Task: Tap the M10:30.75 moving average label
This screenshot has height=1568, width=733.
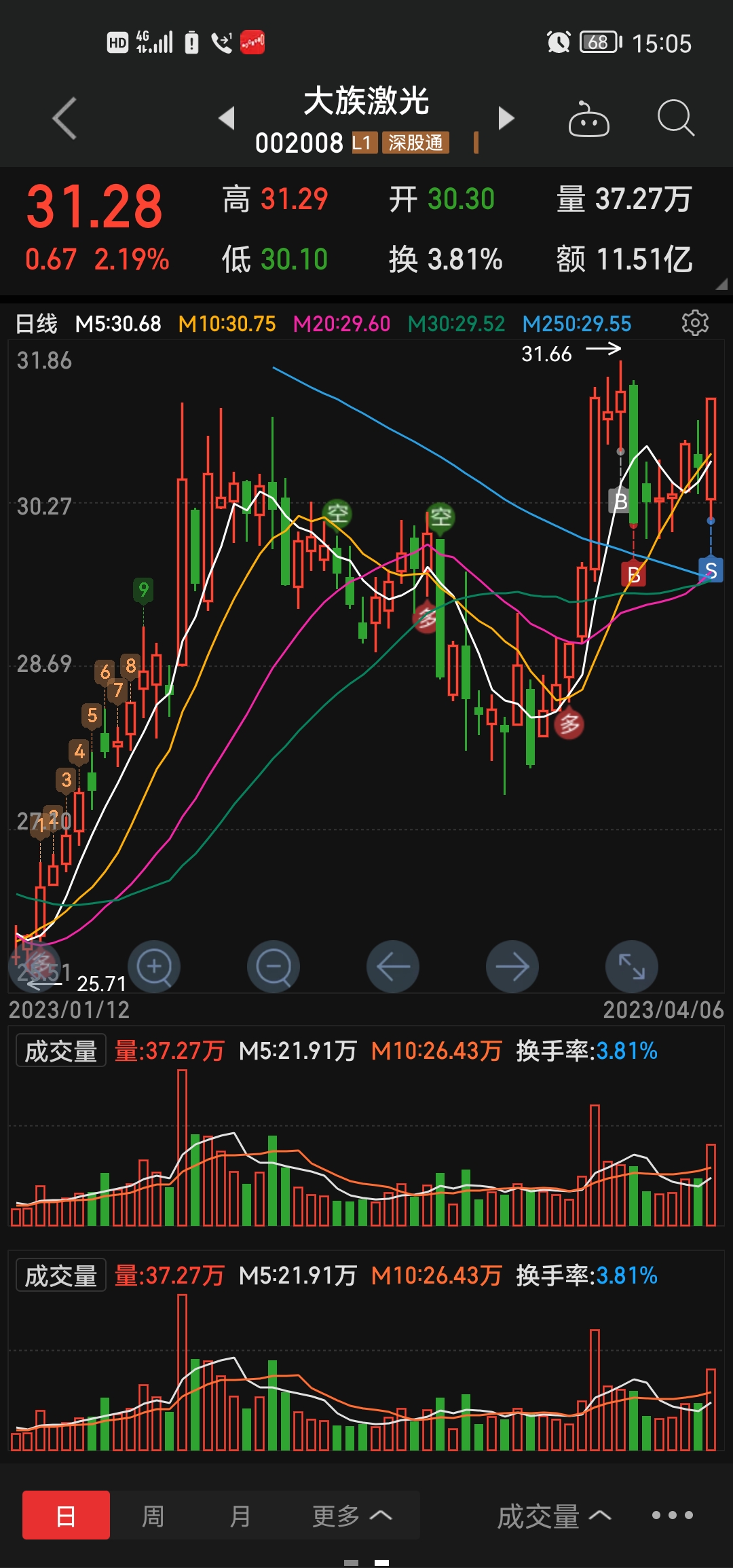Action: point(227,324)
